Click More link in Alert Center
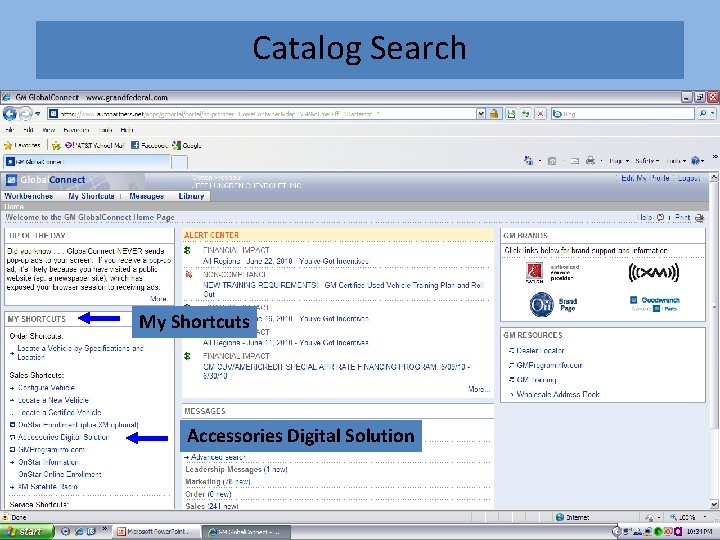Viewport: 720px width, 540px height. tap(479, 389)
